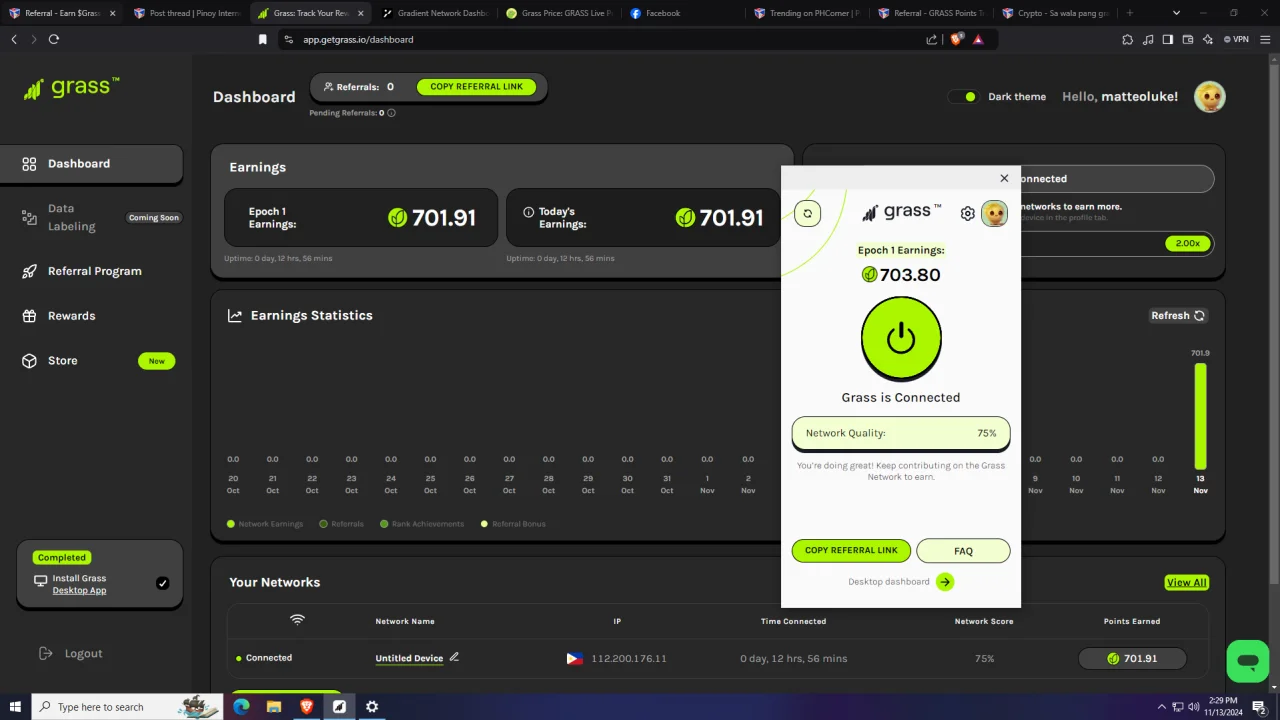Log out using the Logout link

pos(70,653)
